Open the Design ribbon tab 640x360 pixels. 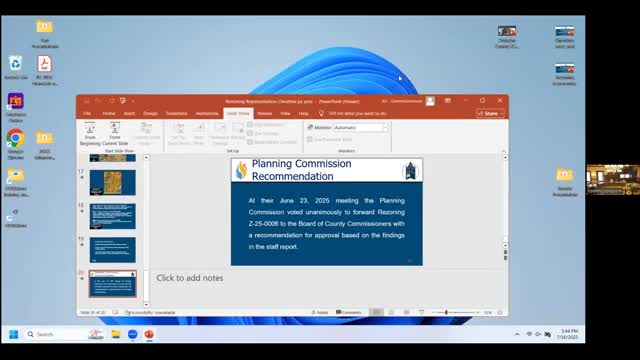click(150, 113)
